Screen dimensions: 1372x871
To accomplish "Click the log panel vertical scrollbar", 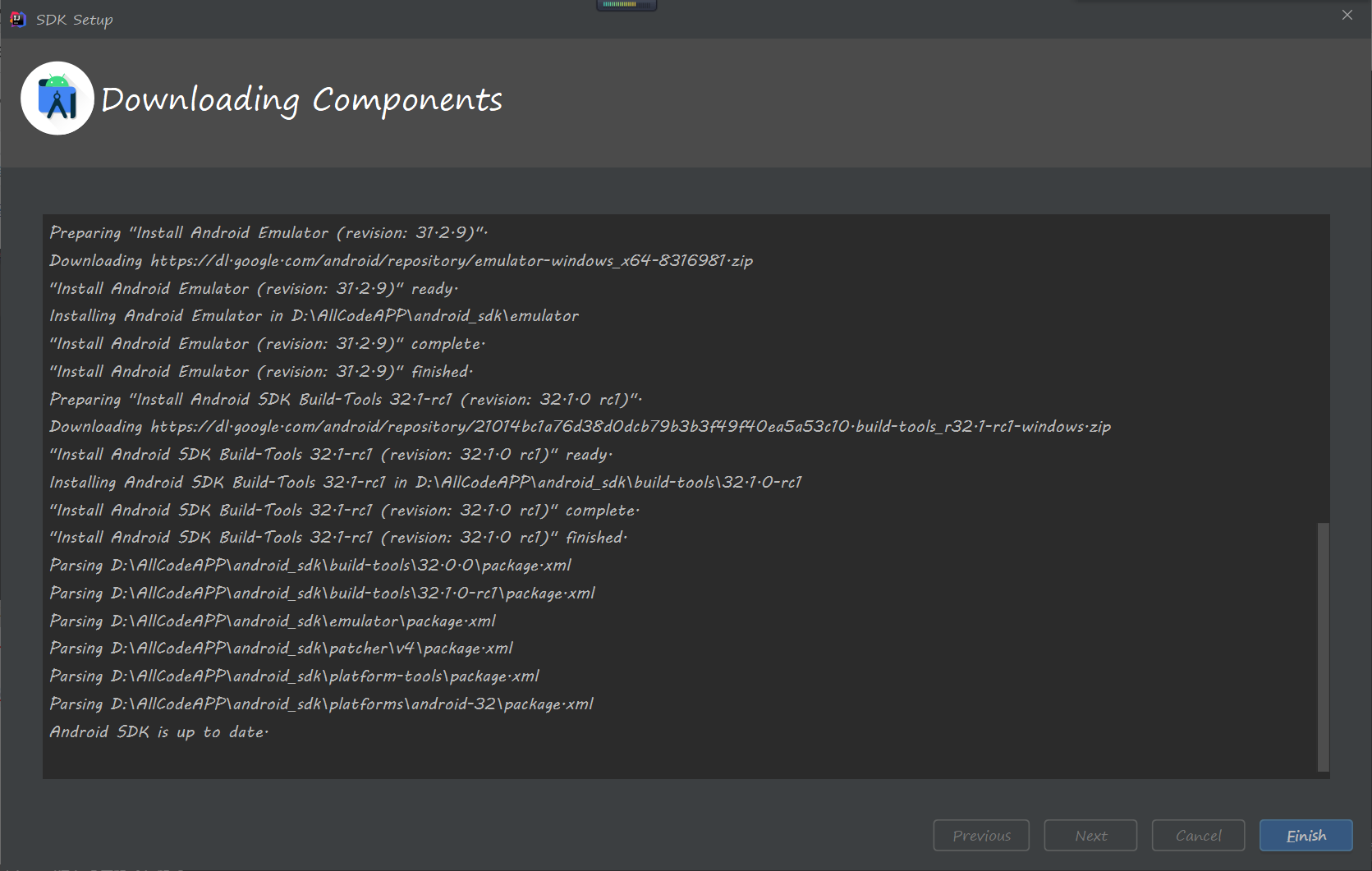I will (1323, 647).
